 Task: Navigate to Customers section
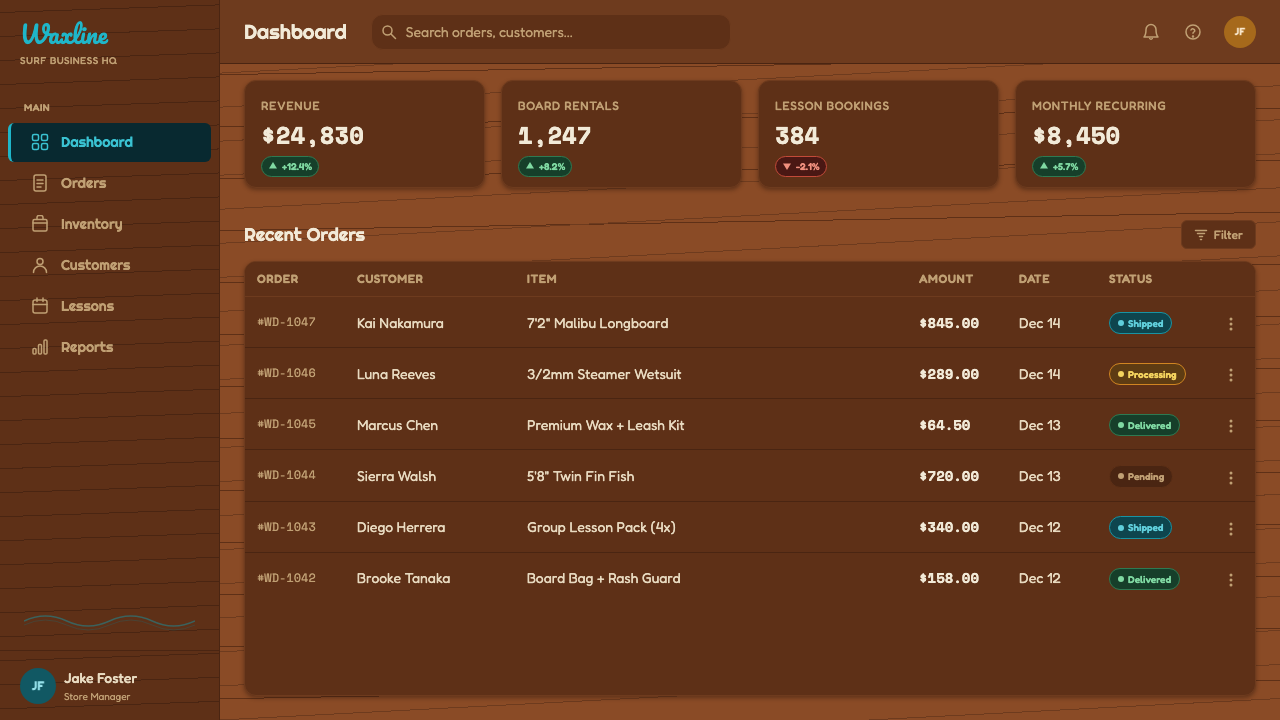pyautogui.click(x=110, y=265)
